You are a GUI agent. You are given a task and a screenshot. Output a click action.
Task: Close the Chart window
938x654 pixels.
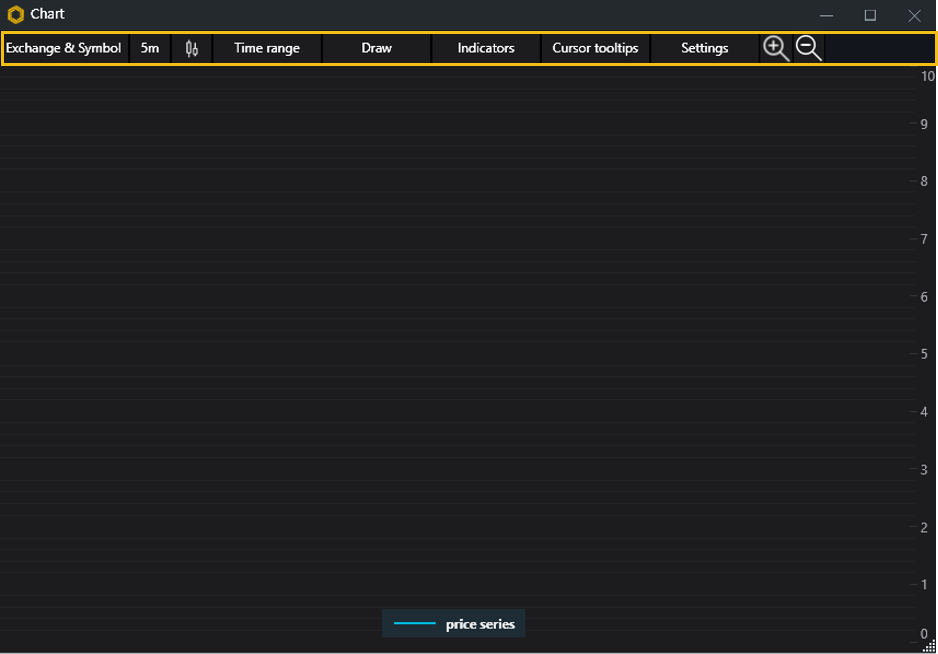tap(915, 16)
